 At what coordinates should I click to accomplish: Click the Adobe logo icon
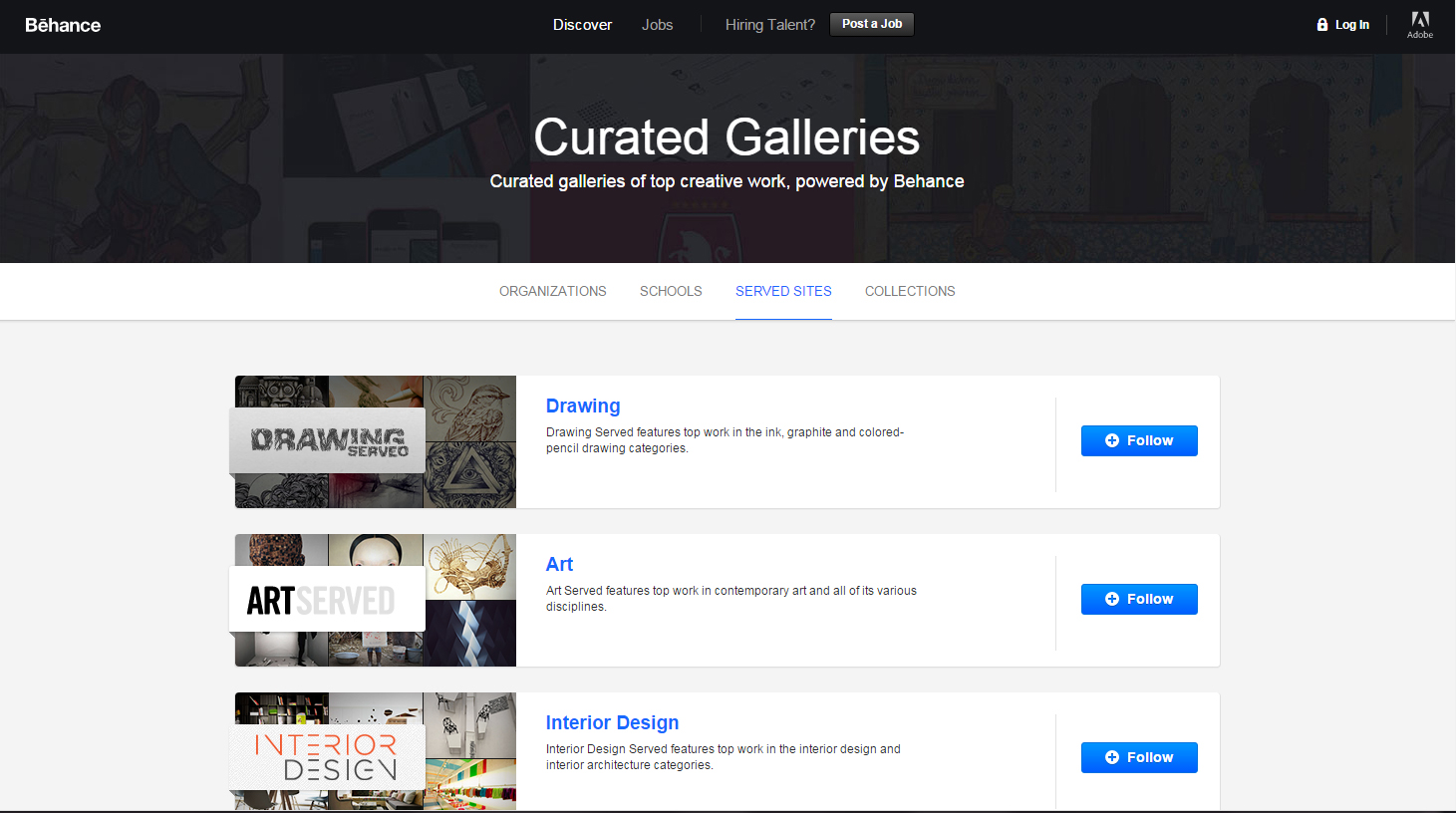tap(1419, 25)
